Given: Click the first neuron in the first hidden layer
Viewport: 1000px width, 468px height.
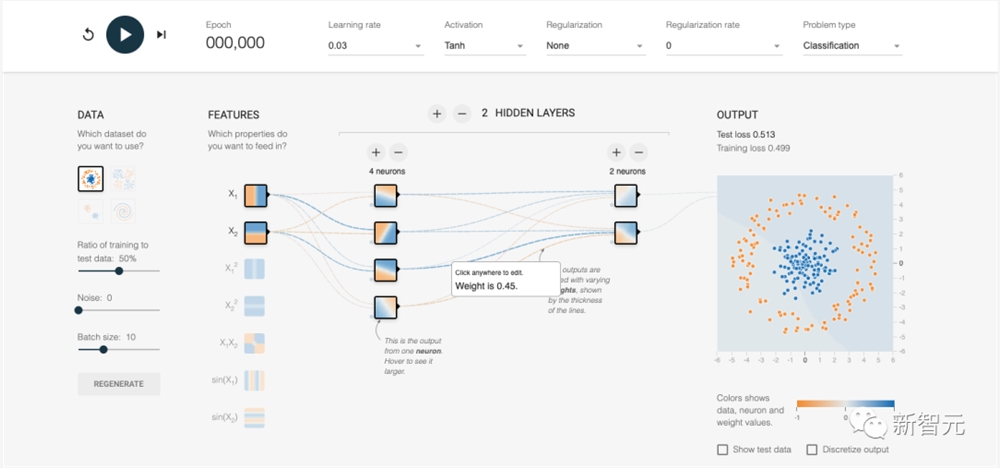Looking at the screenshot, I should 386,195.
